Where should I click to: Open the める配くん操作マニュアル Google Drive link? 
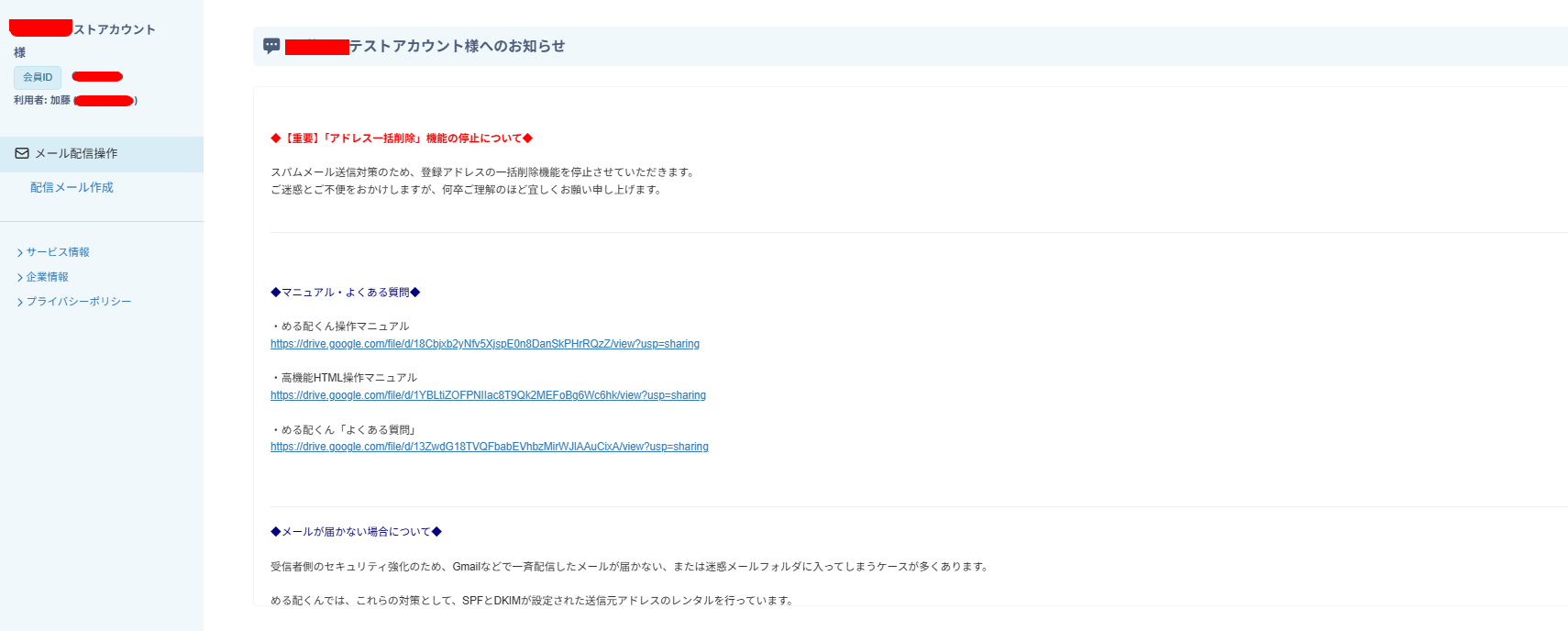pos(484,344)
